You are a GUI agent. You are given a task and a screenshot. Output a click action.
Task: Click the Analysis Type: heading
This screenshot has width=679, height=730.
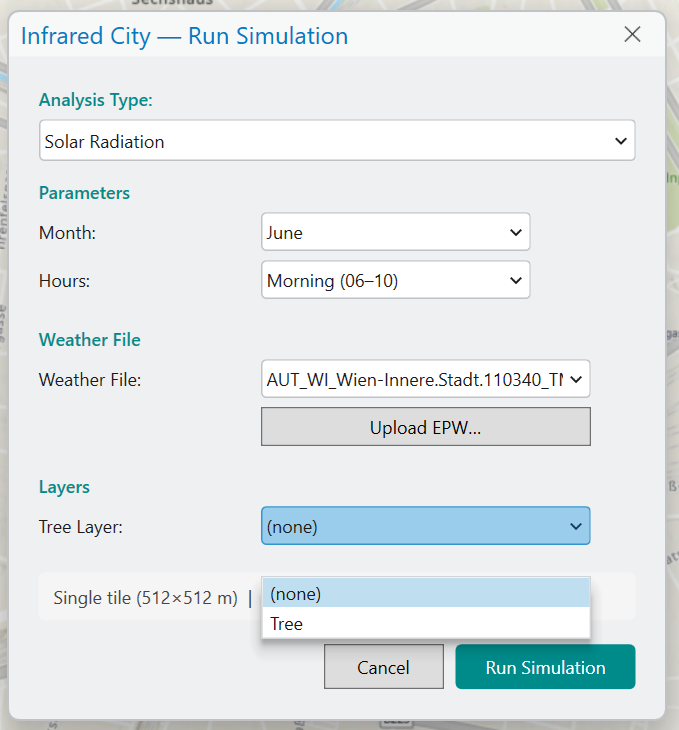(95, 100)
